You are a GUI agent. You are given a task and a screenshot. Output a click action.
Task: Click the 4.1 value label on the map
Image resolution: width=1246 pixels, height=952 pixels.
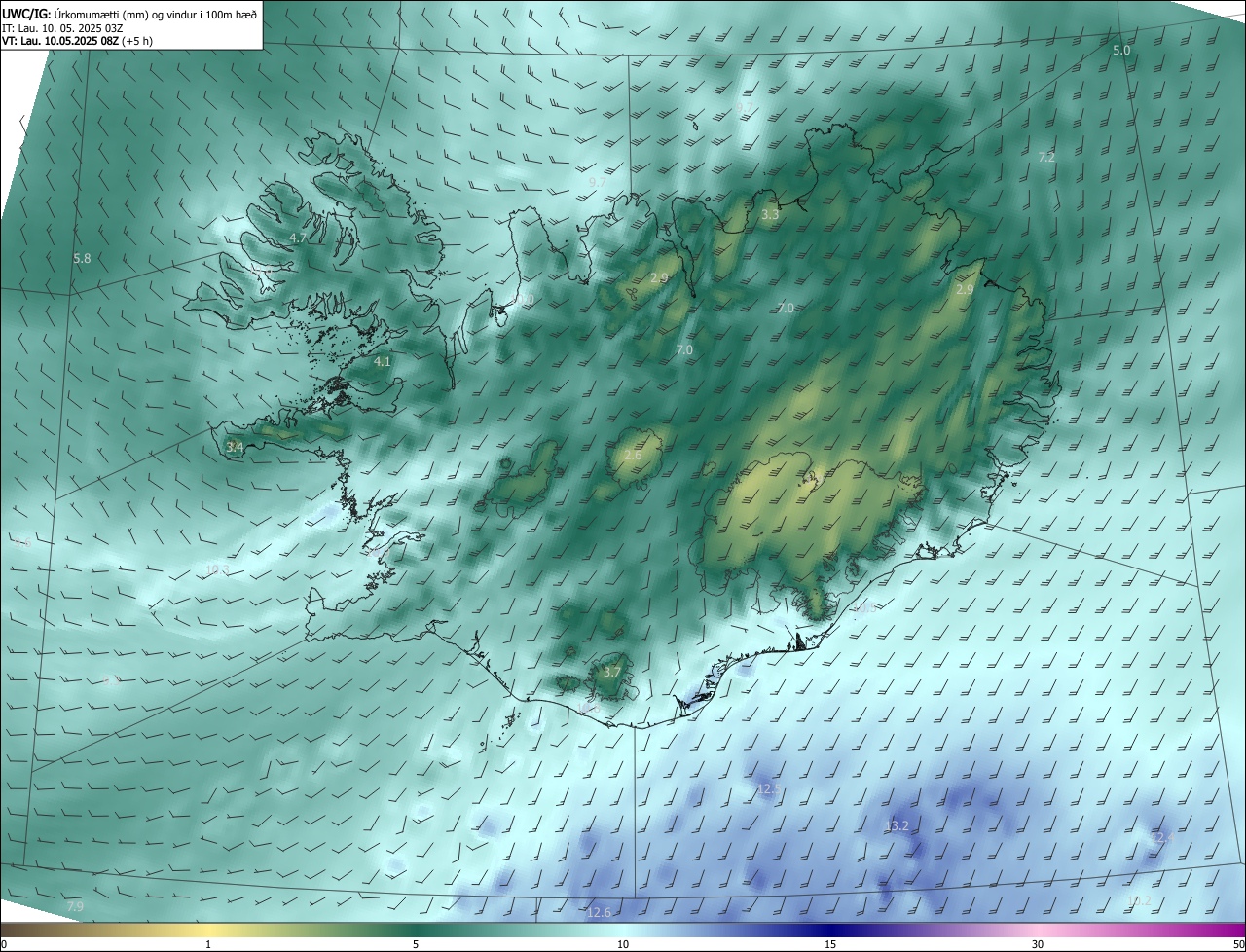click(x=383, y=362)
